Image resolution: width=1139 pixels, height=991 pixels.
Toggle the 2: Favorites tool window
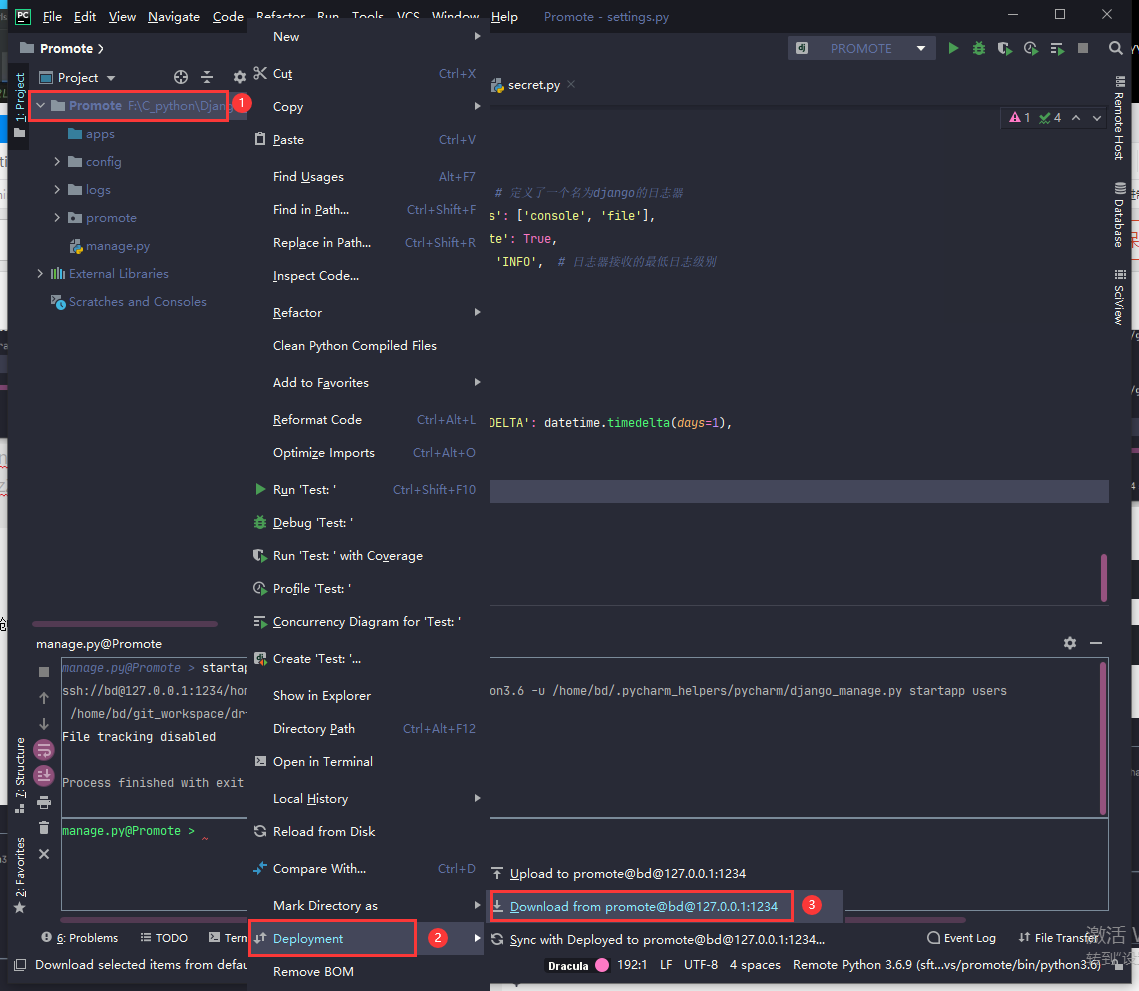20,875
